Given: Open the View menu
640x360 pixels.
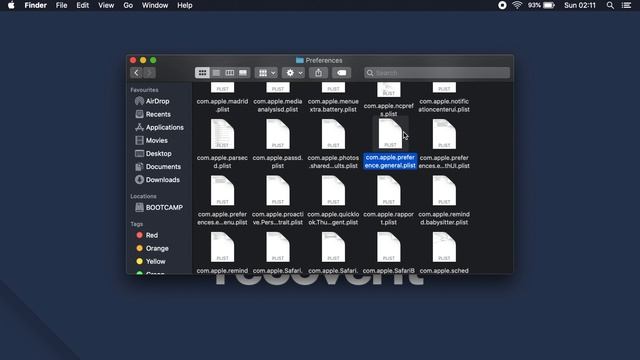Looking at the screenshot, I should tap(106, 5).
